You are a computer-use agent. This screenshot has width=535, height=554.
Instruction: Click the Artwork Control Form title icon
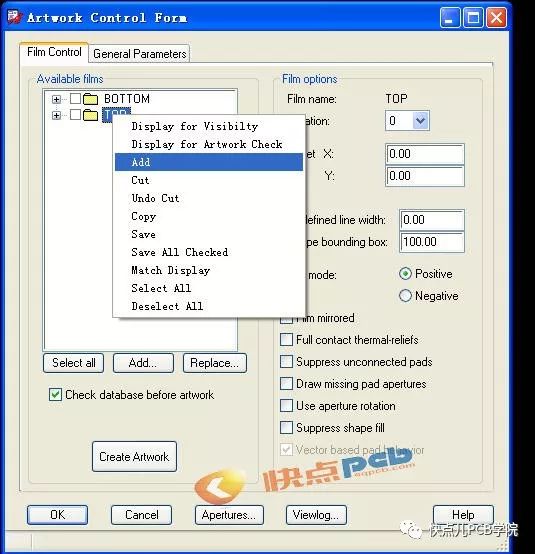tap(14, 17)
